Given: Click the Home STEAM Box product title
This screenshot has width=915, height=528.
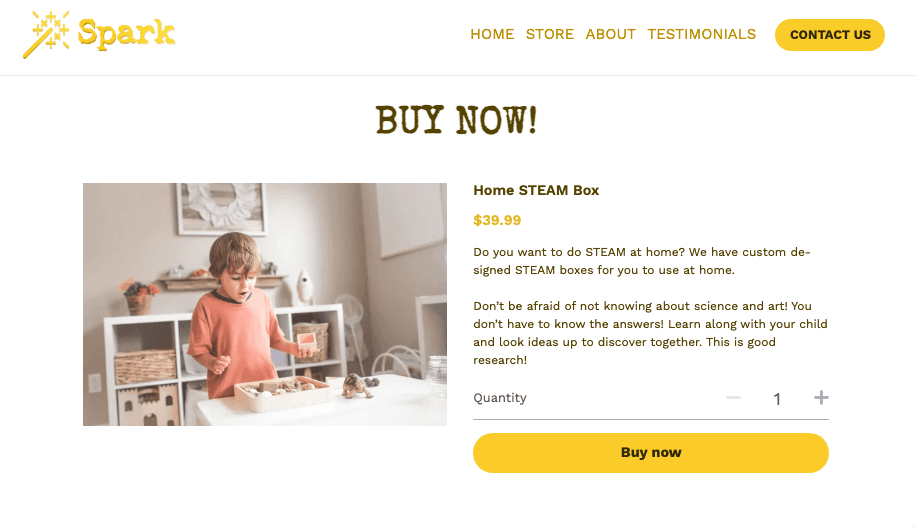Looking at the screenshot, I should point(536,190).
